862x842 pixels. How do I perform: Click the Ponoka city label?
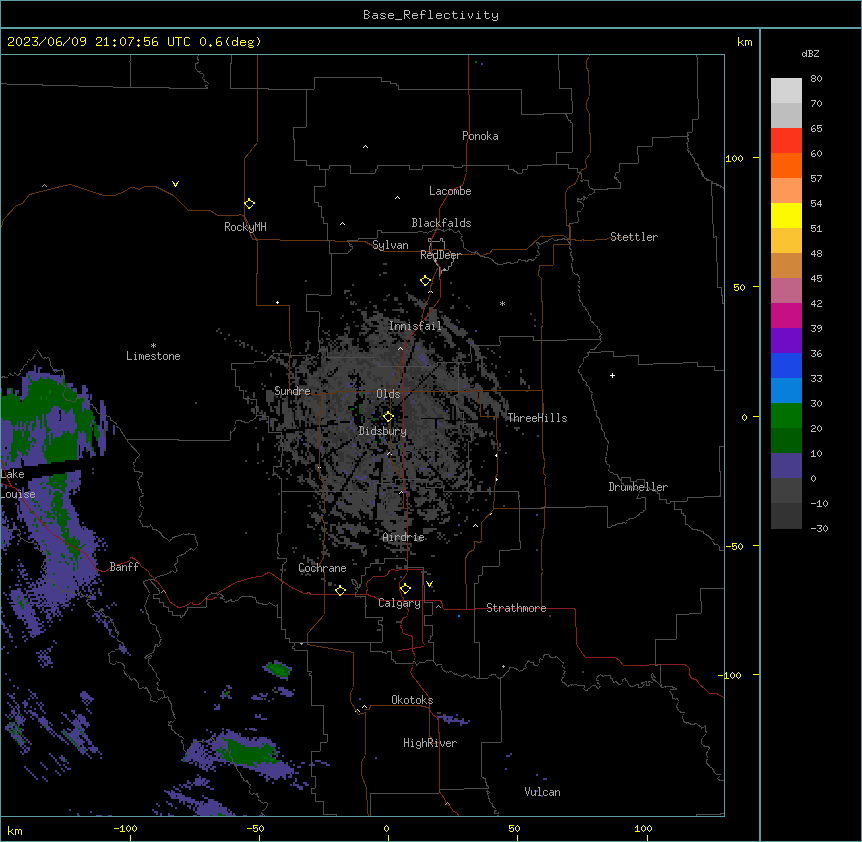pyautogui.click(x=480, y=136)
